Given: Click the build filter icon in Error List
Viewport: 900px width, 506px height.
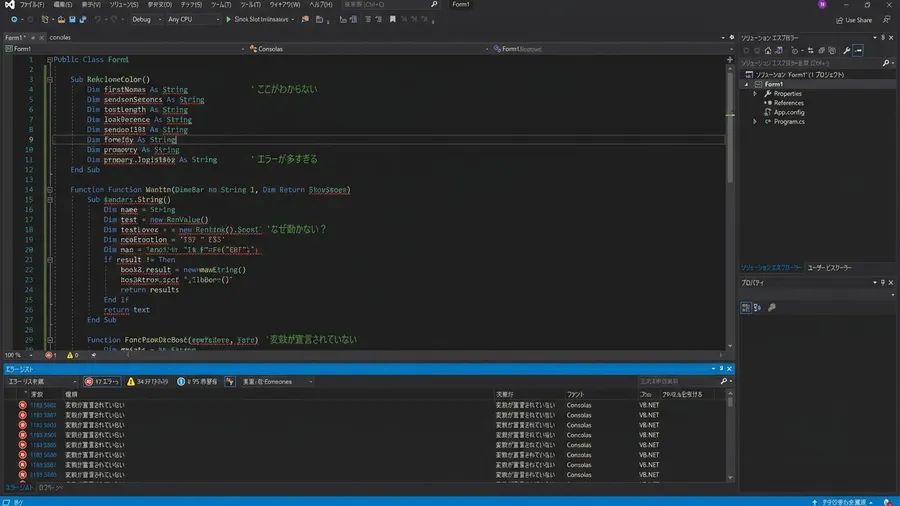Looking at the screenshot, I should [230, 382].
